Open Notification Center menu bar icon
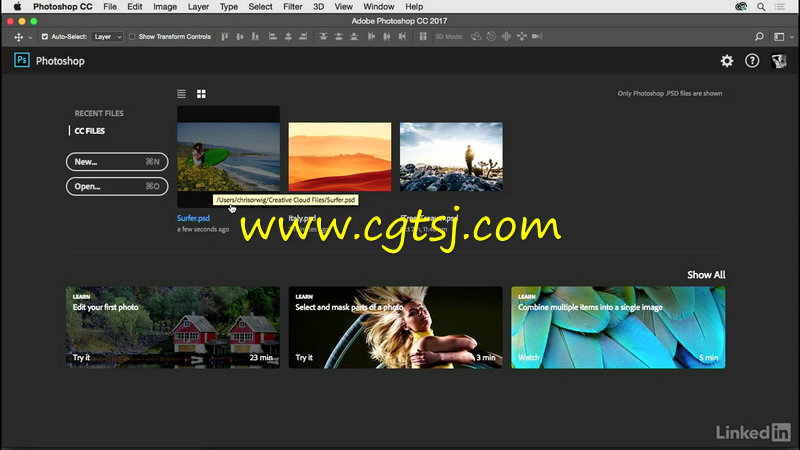 780,7
